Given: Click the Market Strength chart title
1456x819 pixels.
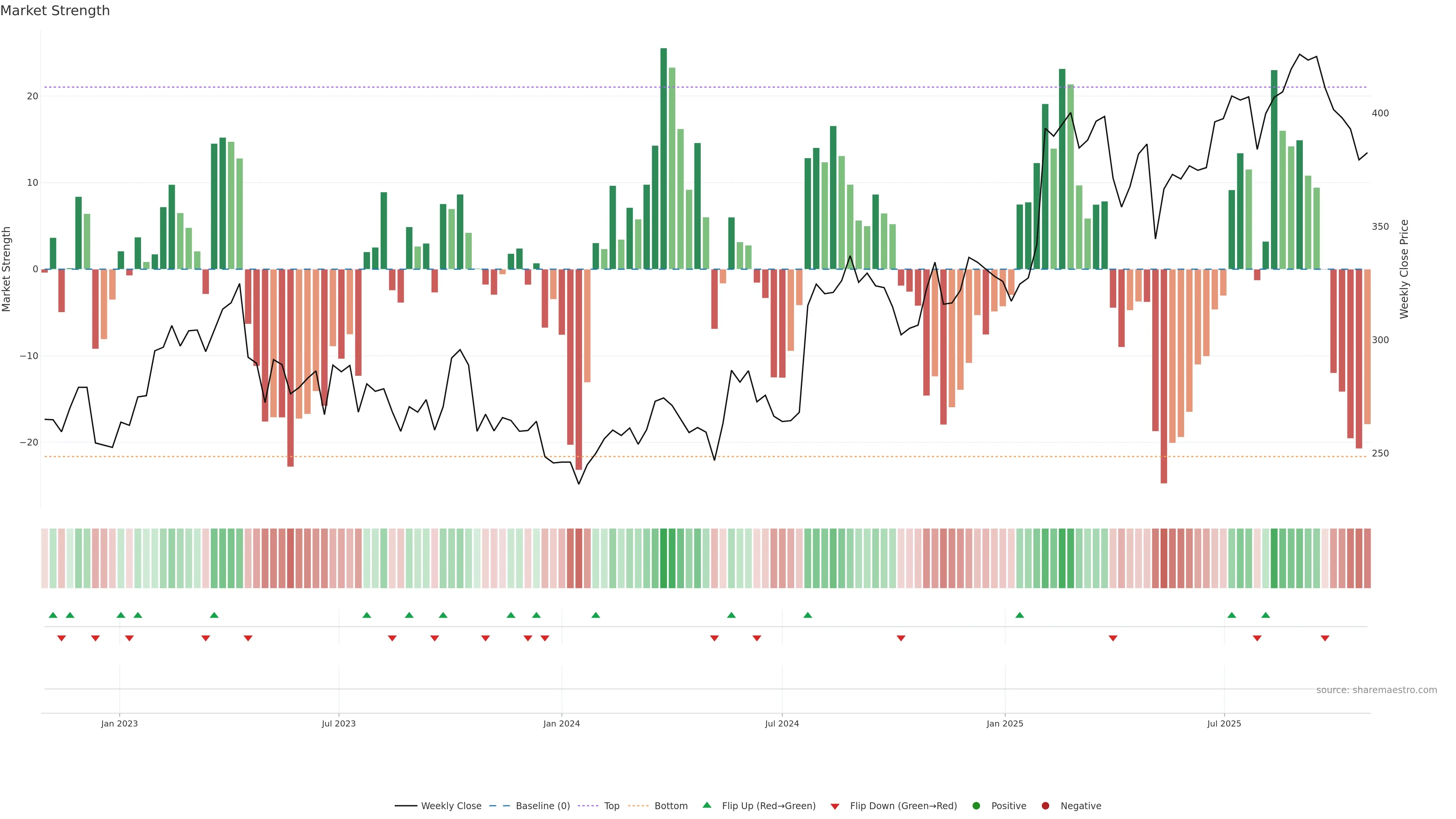Looking at the screenshot, I should 55,11.
